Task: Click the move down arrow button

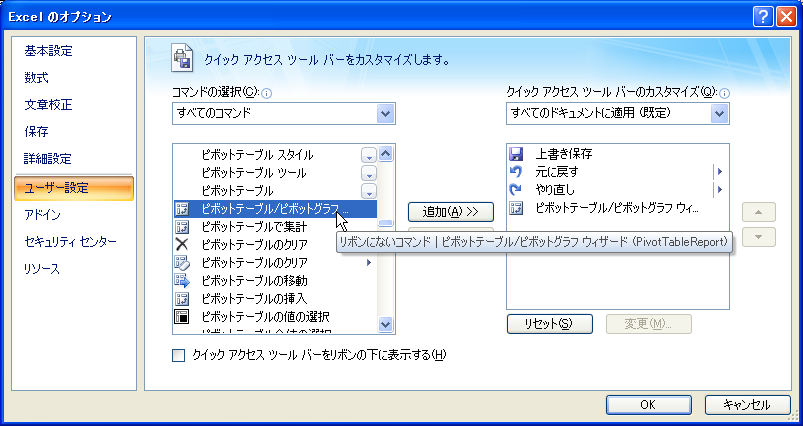Action: pyautogui.click(x=758, y=237)
